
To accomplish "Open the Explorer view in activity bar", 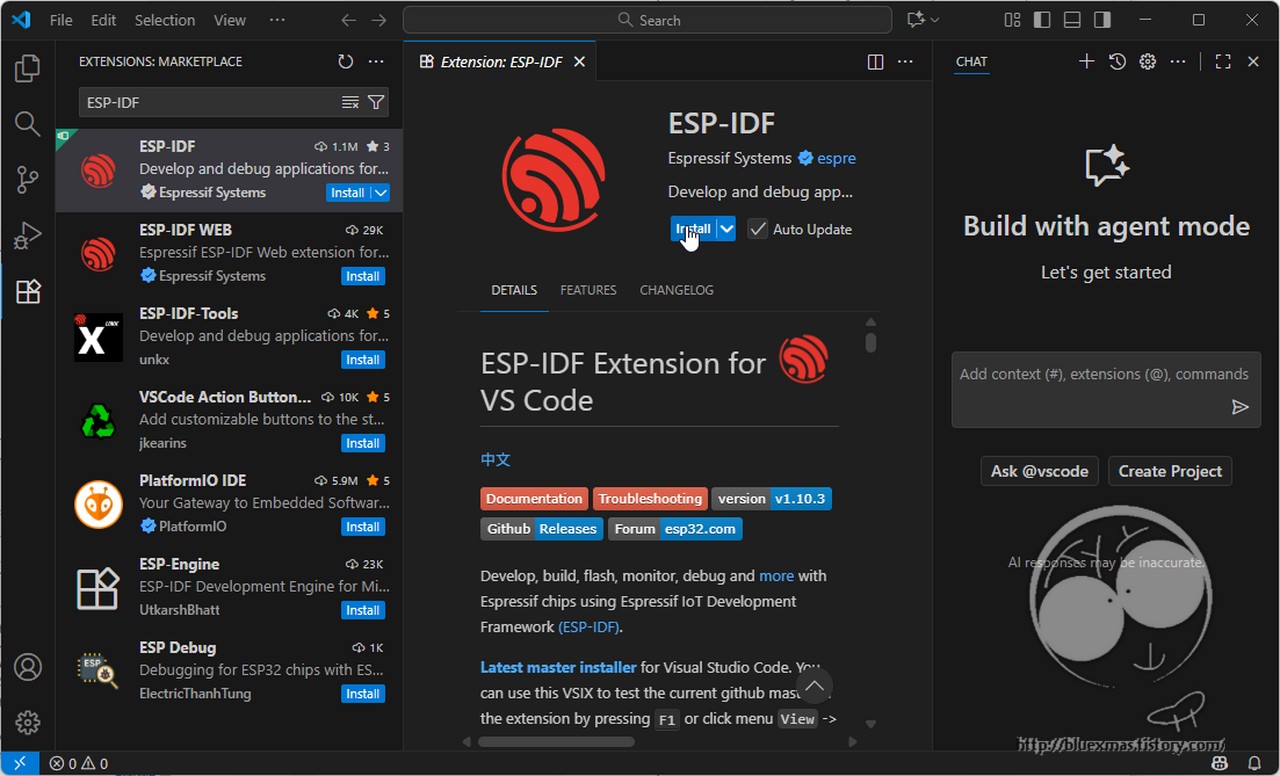I will (28, 68).
